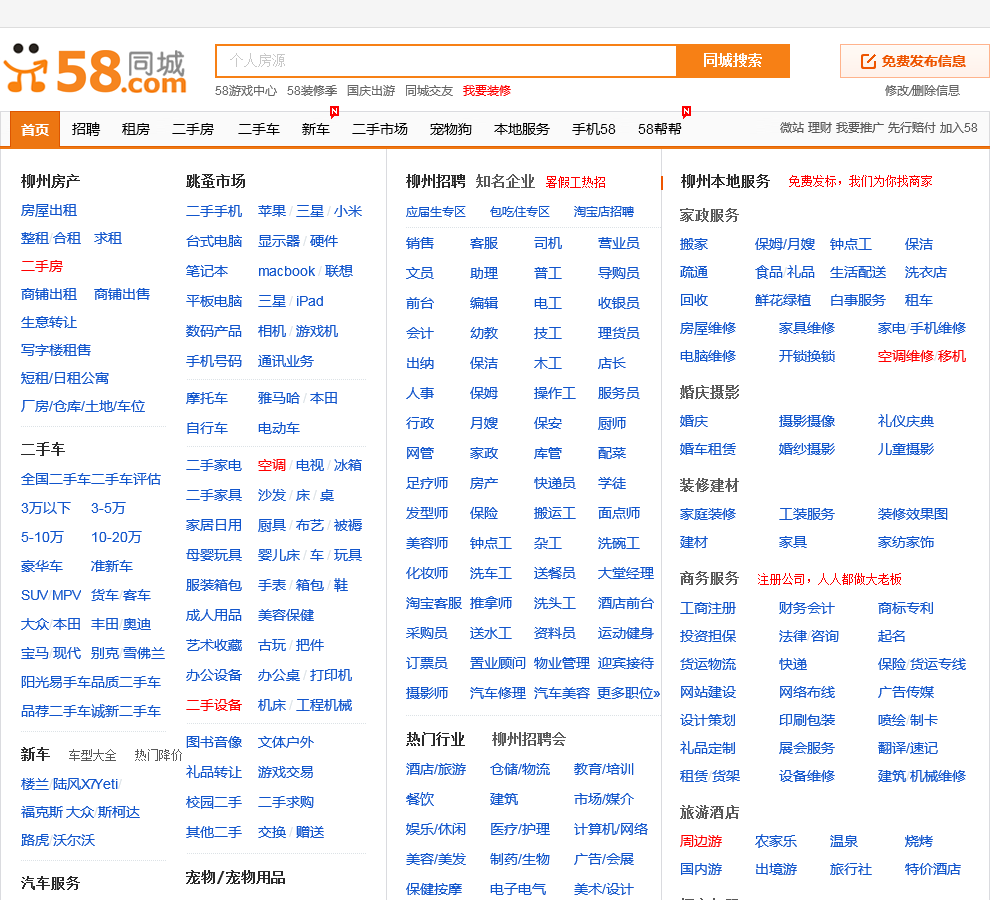Click the 摩托车 link
The height and width of the screenshot is (900, 990).
pyautogui.click(x=206, y=399)
